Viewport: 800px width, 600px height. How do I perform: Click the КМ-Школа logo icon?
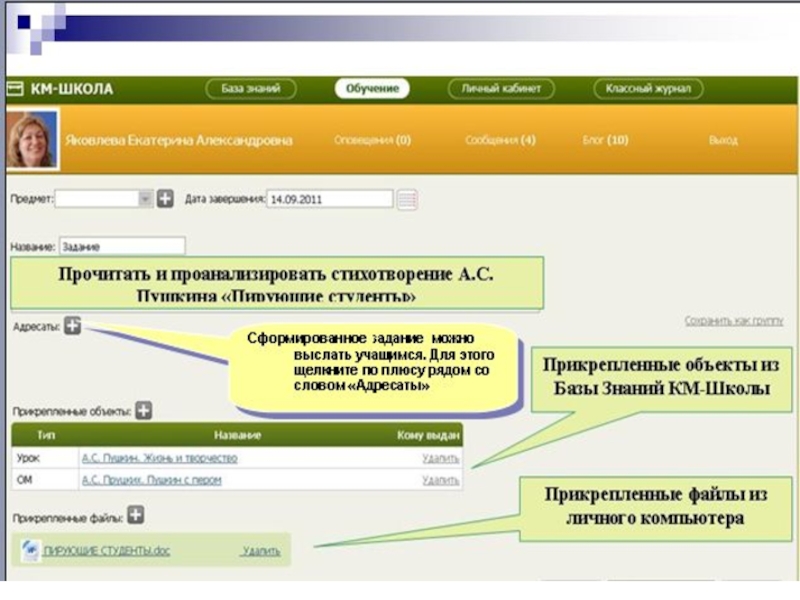click(15, 89)
